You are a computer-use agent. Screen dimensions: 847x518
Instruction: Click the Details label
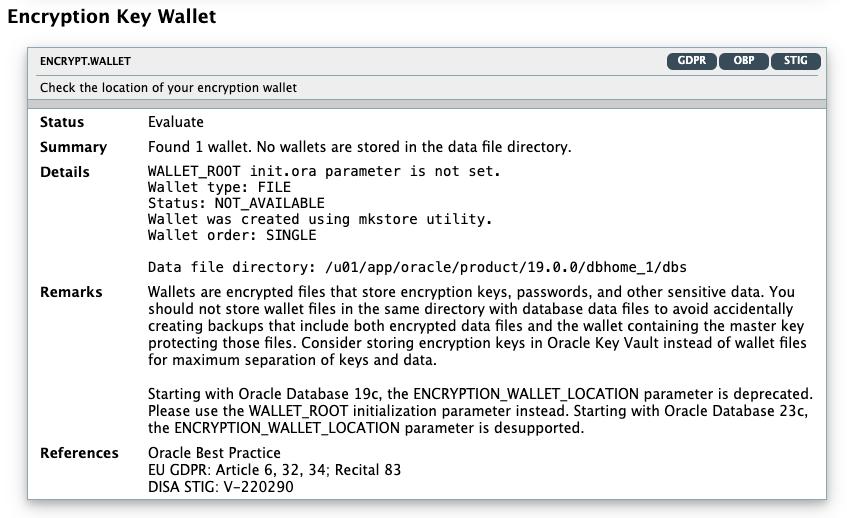pos(65,172)
